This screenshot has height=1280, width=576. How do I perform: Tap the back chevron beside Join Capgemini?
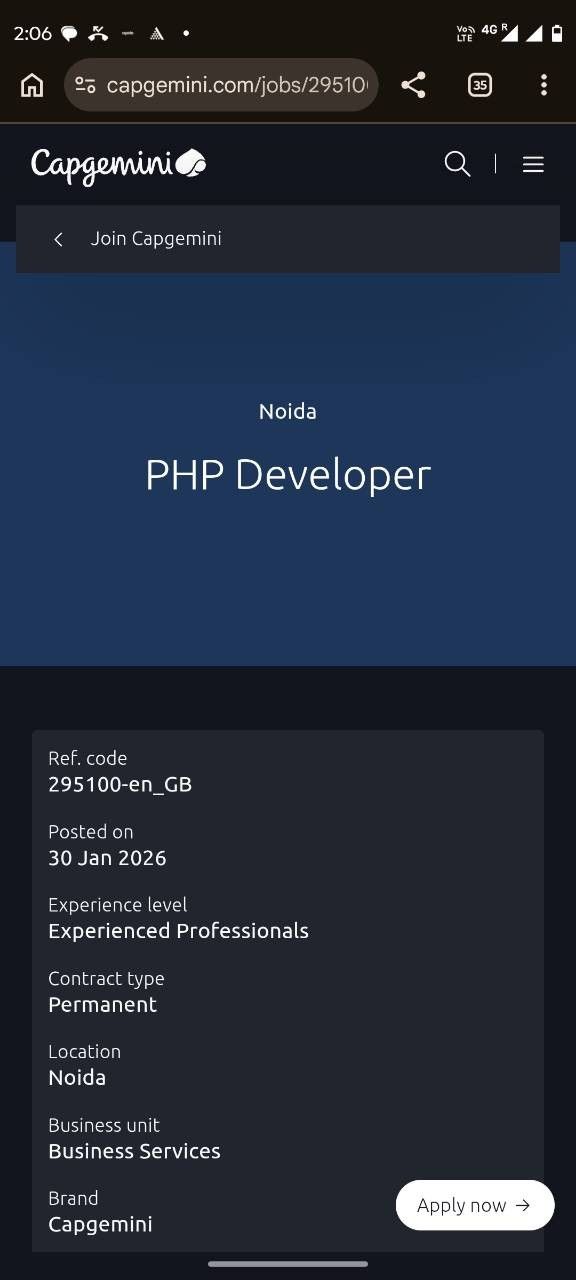[x=58, y=239]
